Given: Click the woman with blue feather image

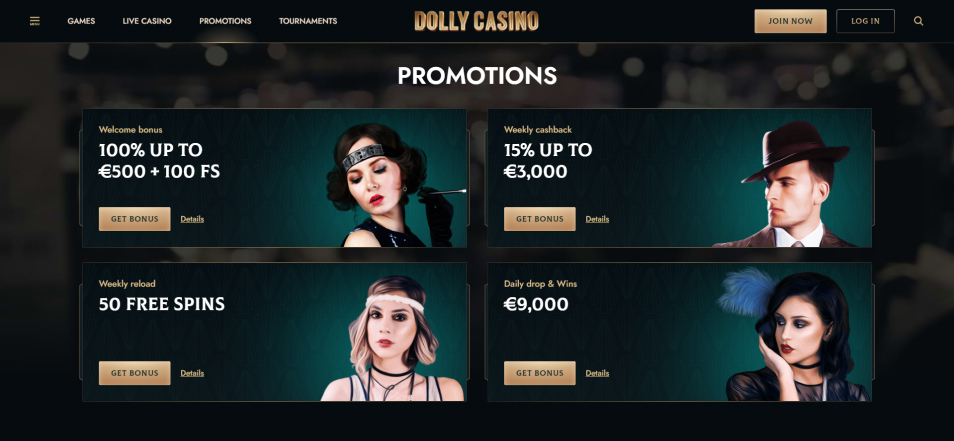Looking at the screenshot, I should (794, 334).
